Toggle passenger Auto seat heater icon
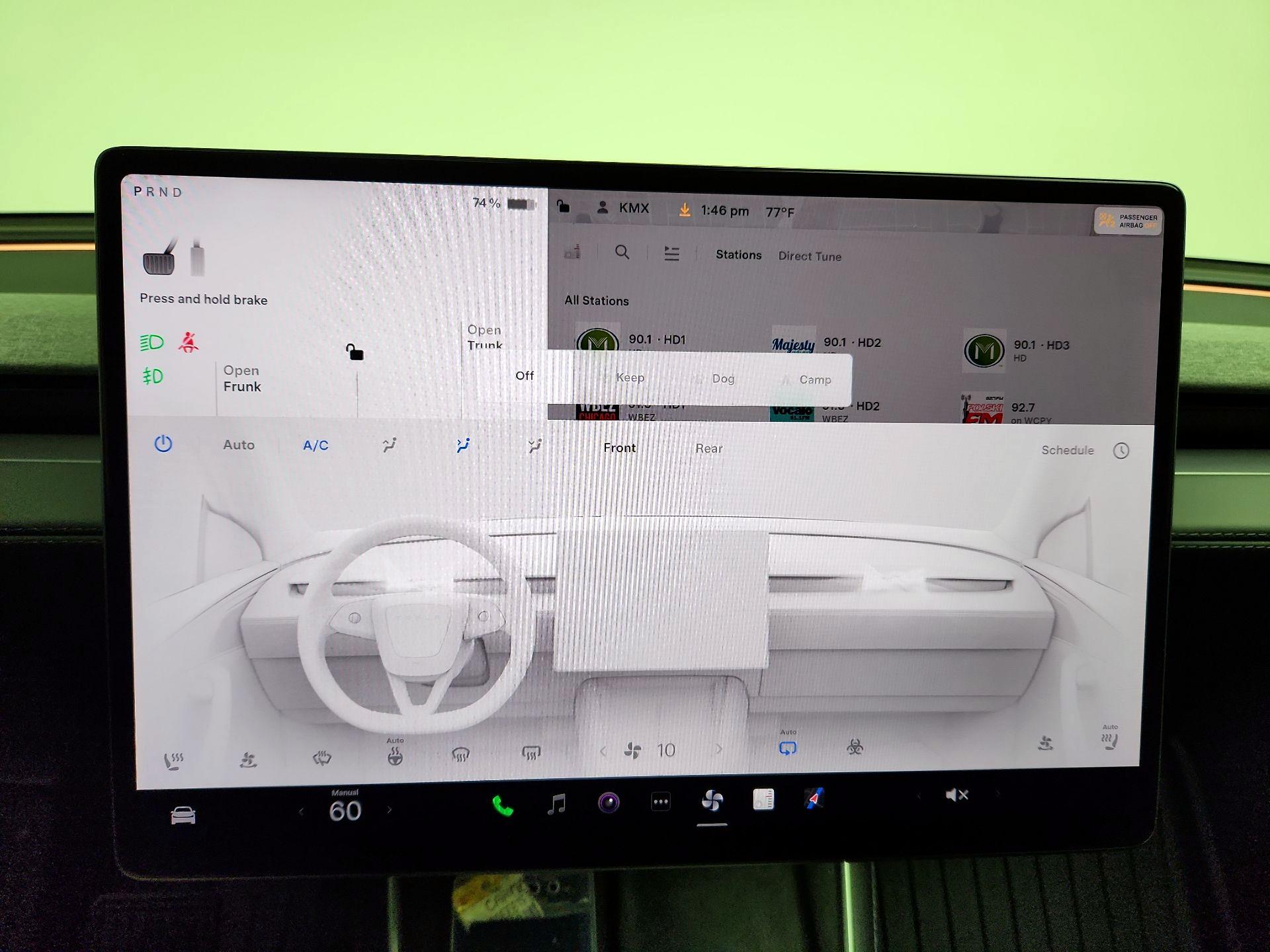 point(1110,738)
